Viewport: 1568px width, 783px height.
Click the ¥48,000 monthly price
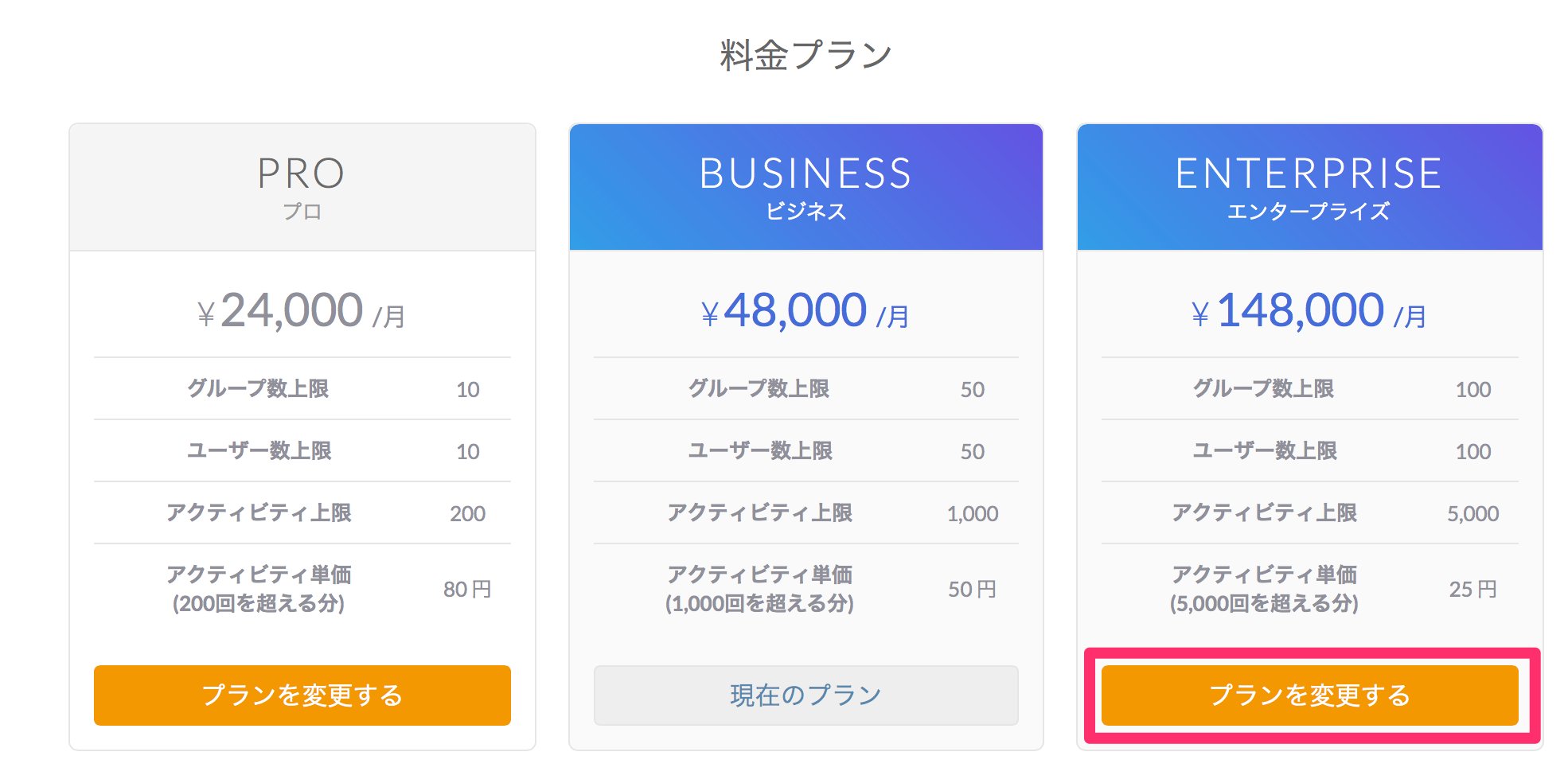[805, 310]
